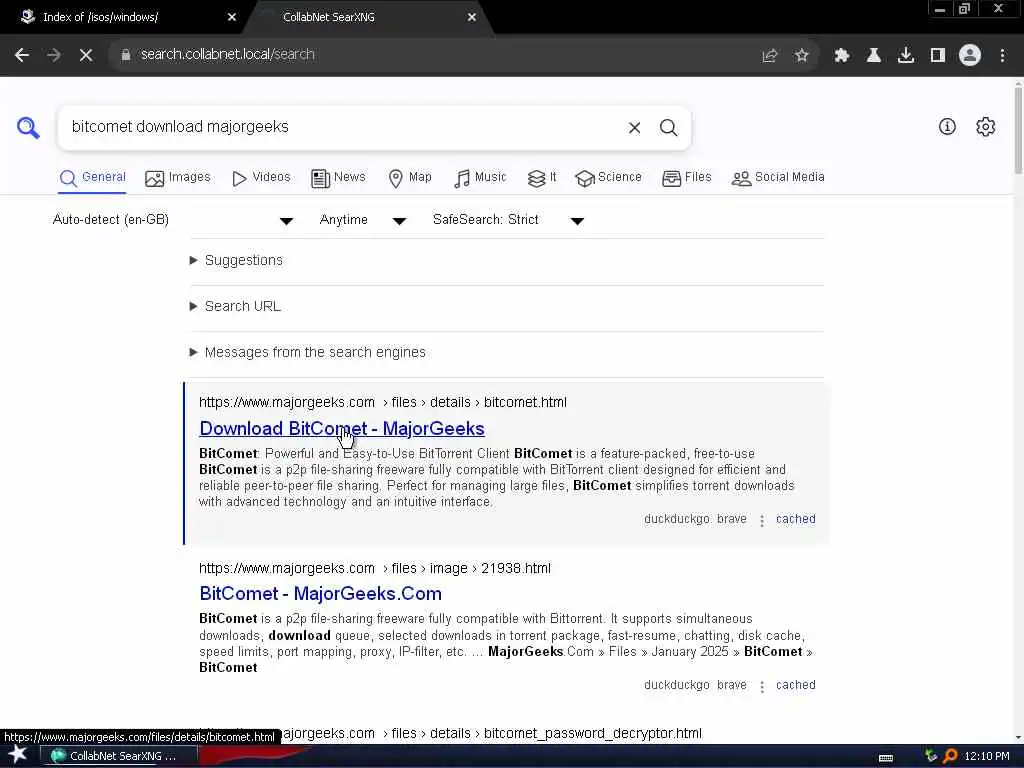
Task: Click the taskbar clock 12:10 PM
Action: point(986,756)
